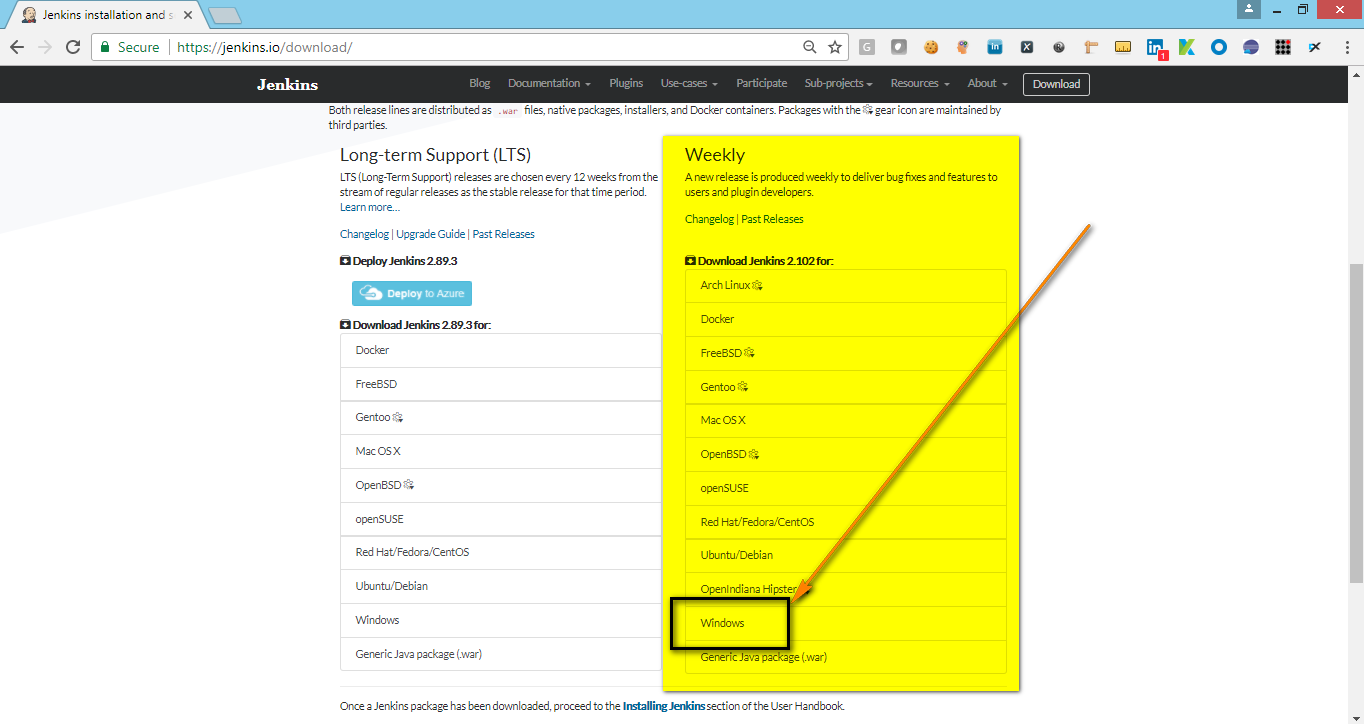Screen dimensions: 1364x724
Task: Open zoom via the magnifier icon in address bar
Action: coord(811,47)
